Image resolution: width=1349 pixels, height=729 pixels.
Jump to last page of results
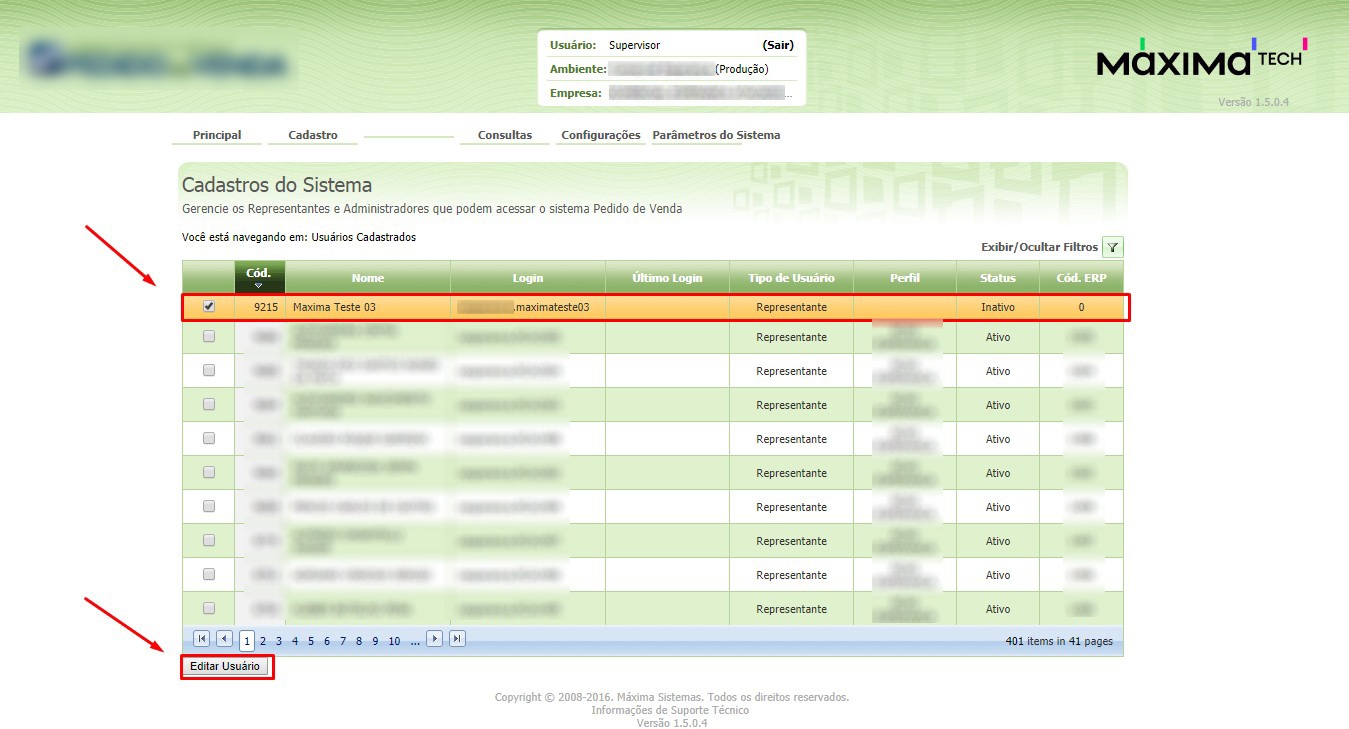pyautogui.click(x=457, y=639)
